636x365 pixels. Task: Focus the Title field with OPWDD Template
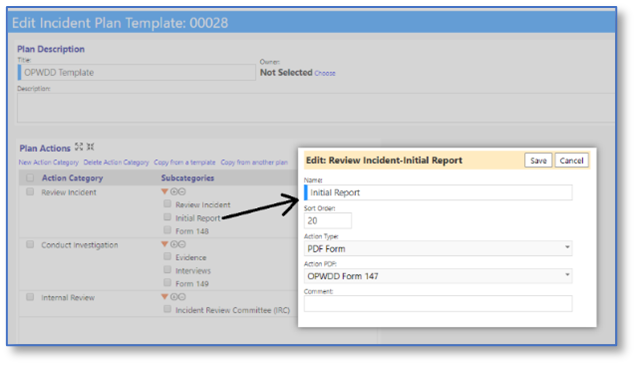click(137, 73)
